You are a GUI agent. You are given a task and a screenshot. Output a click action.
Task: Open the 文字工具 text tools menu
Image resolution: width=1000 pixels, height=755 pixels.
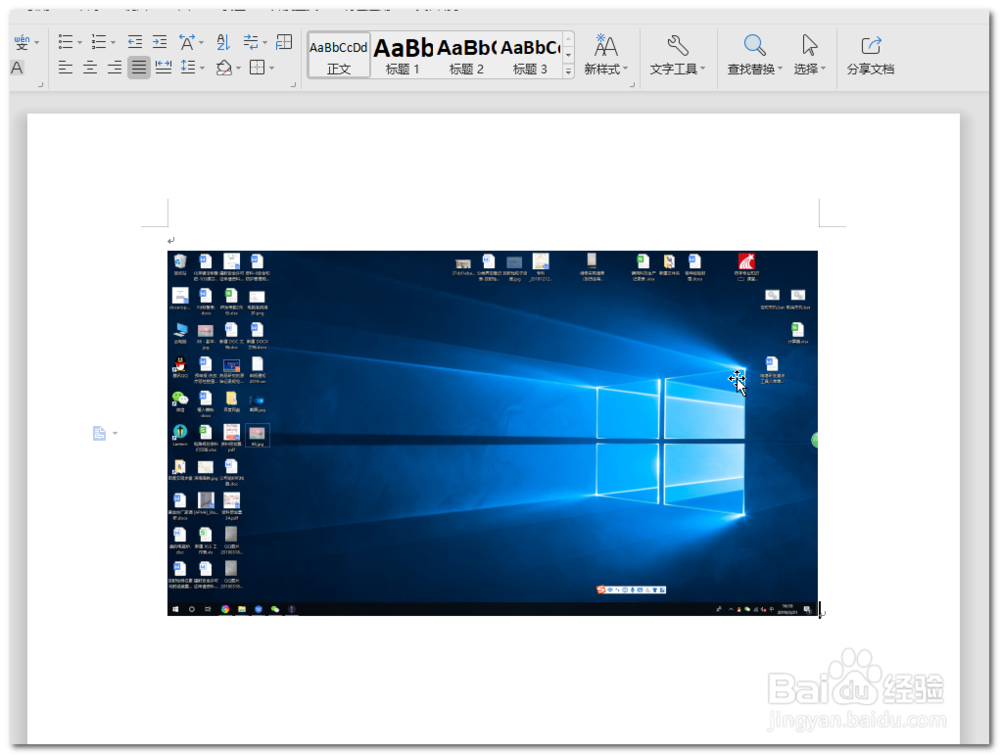677,55
